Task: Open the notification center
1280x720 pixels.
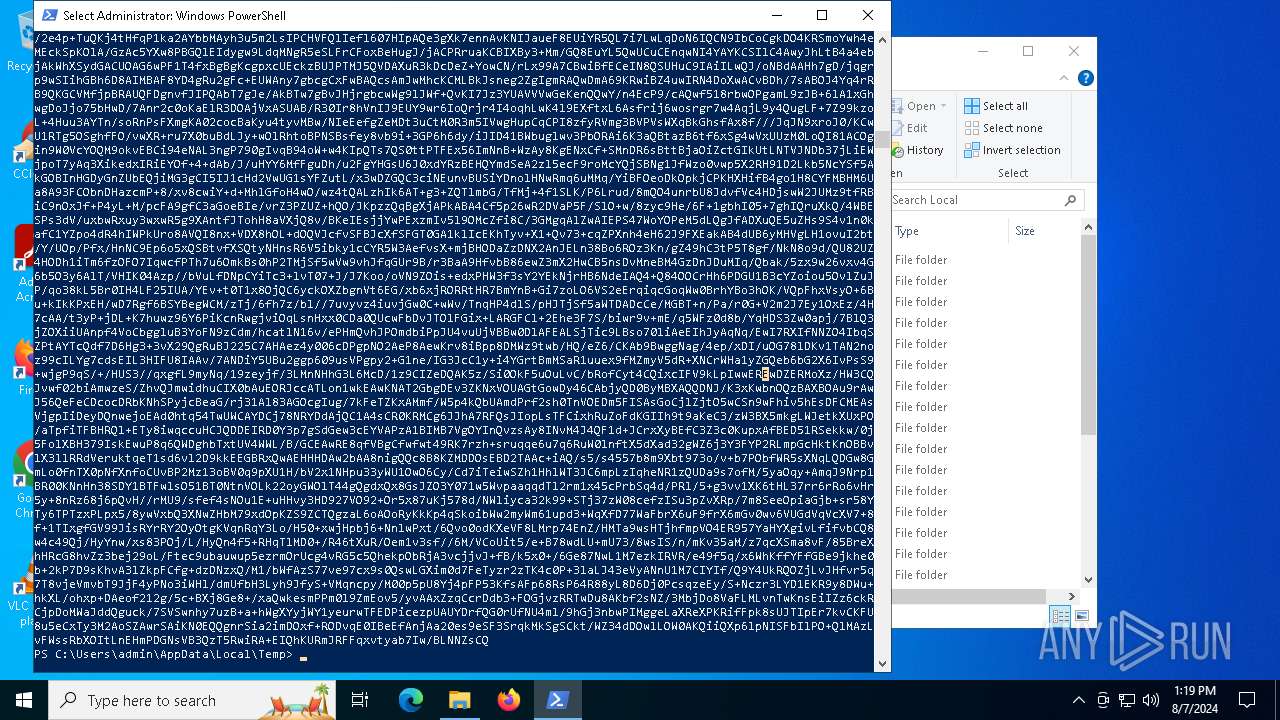Action: 1247,700
